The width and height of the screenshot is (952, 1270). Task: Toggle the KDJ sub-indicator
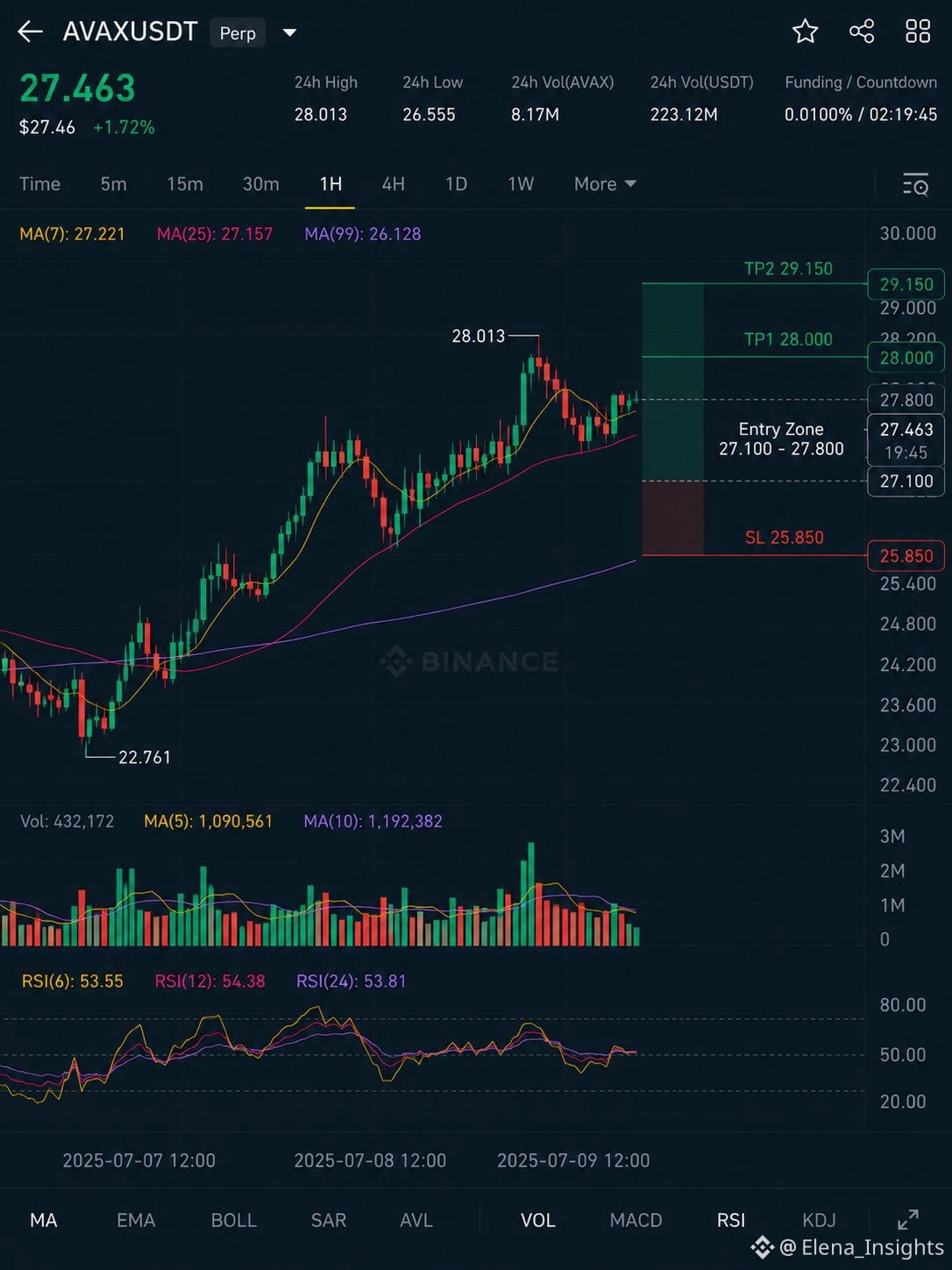click(x=819, y=1220)
